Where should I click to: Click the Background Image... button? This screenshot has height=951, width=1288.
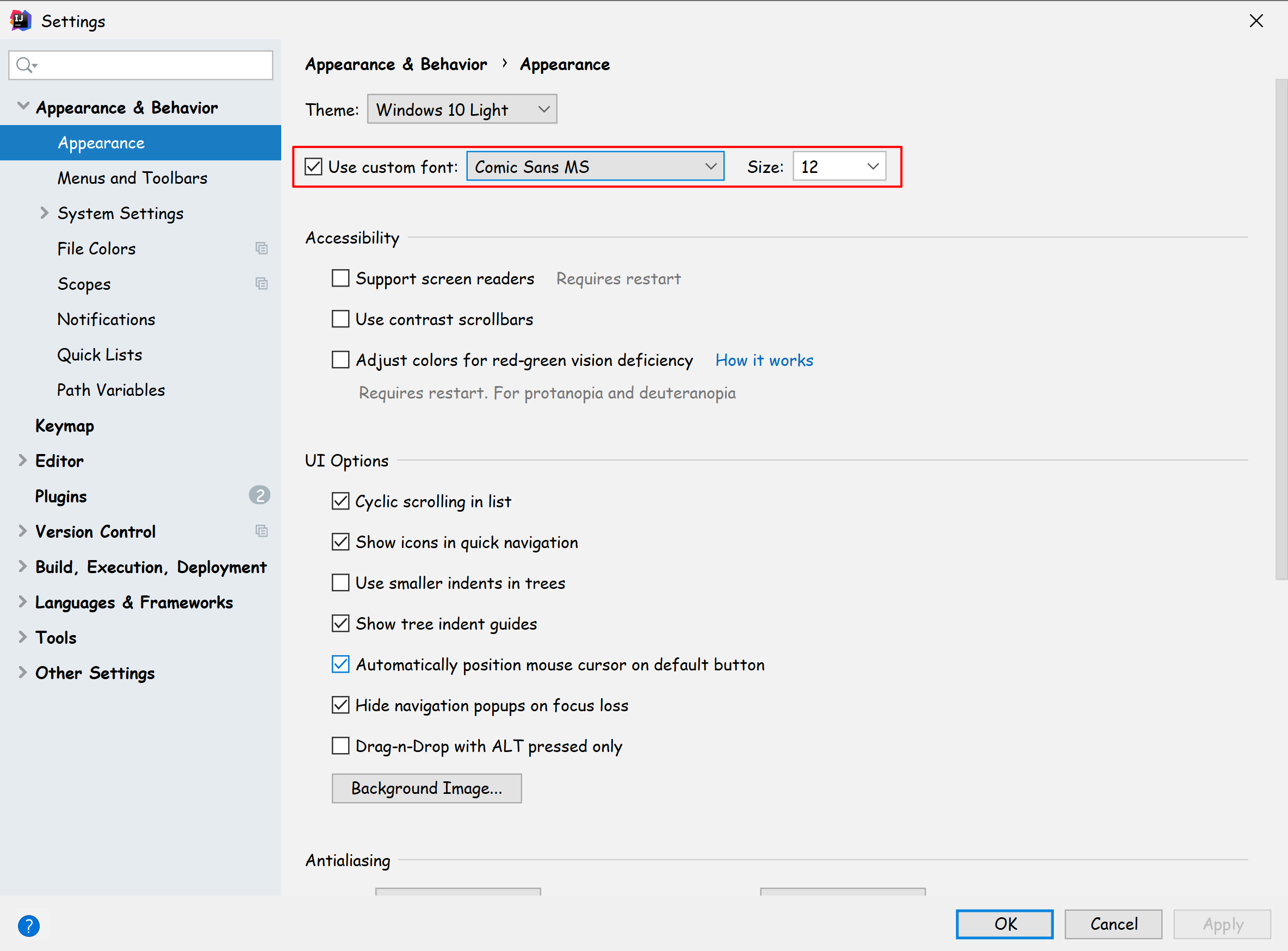[x=426, y=787]
